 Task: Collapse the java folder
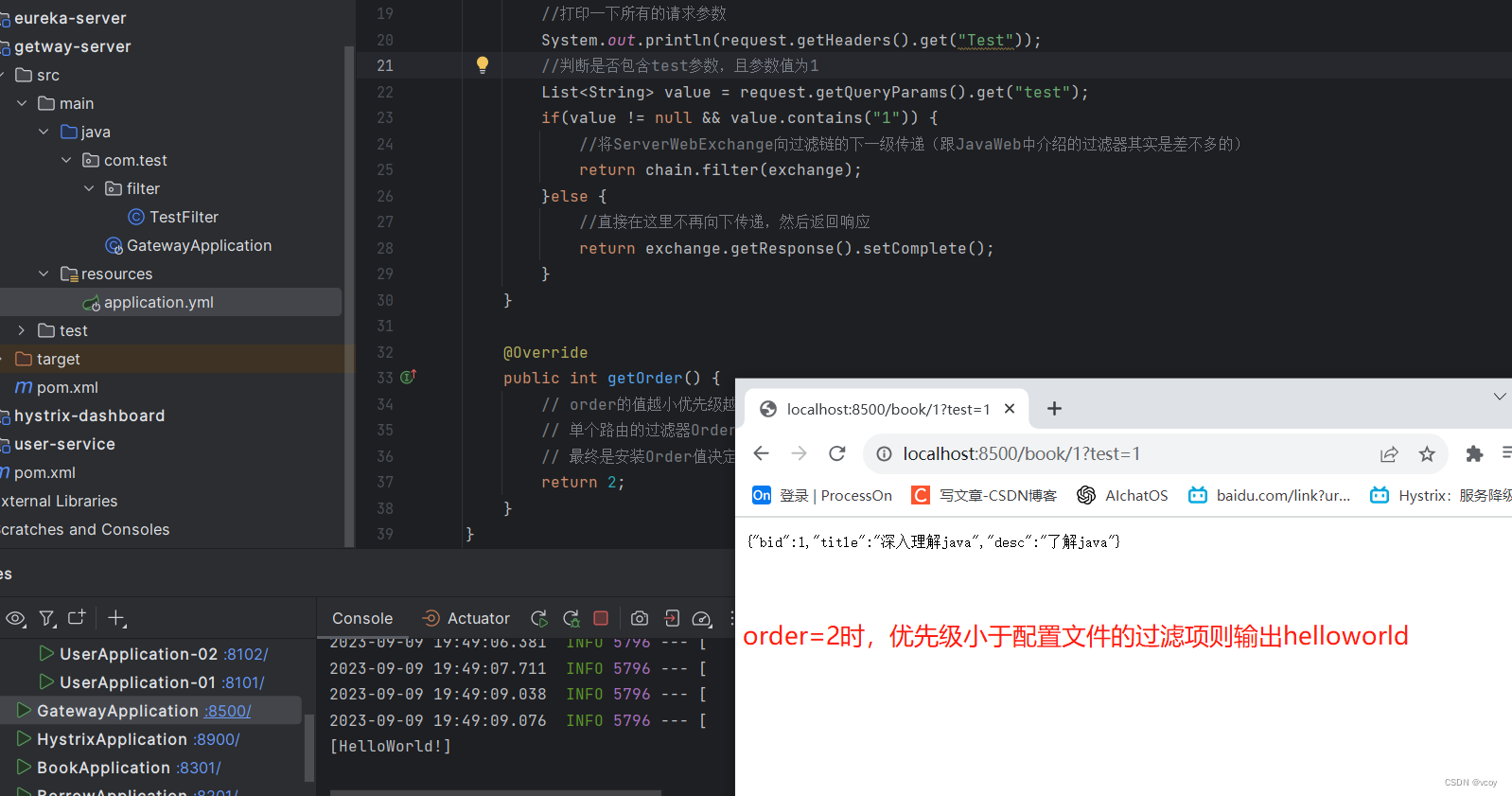(44, 132)
